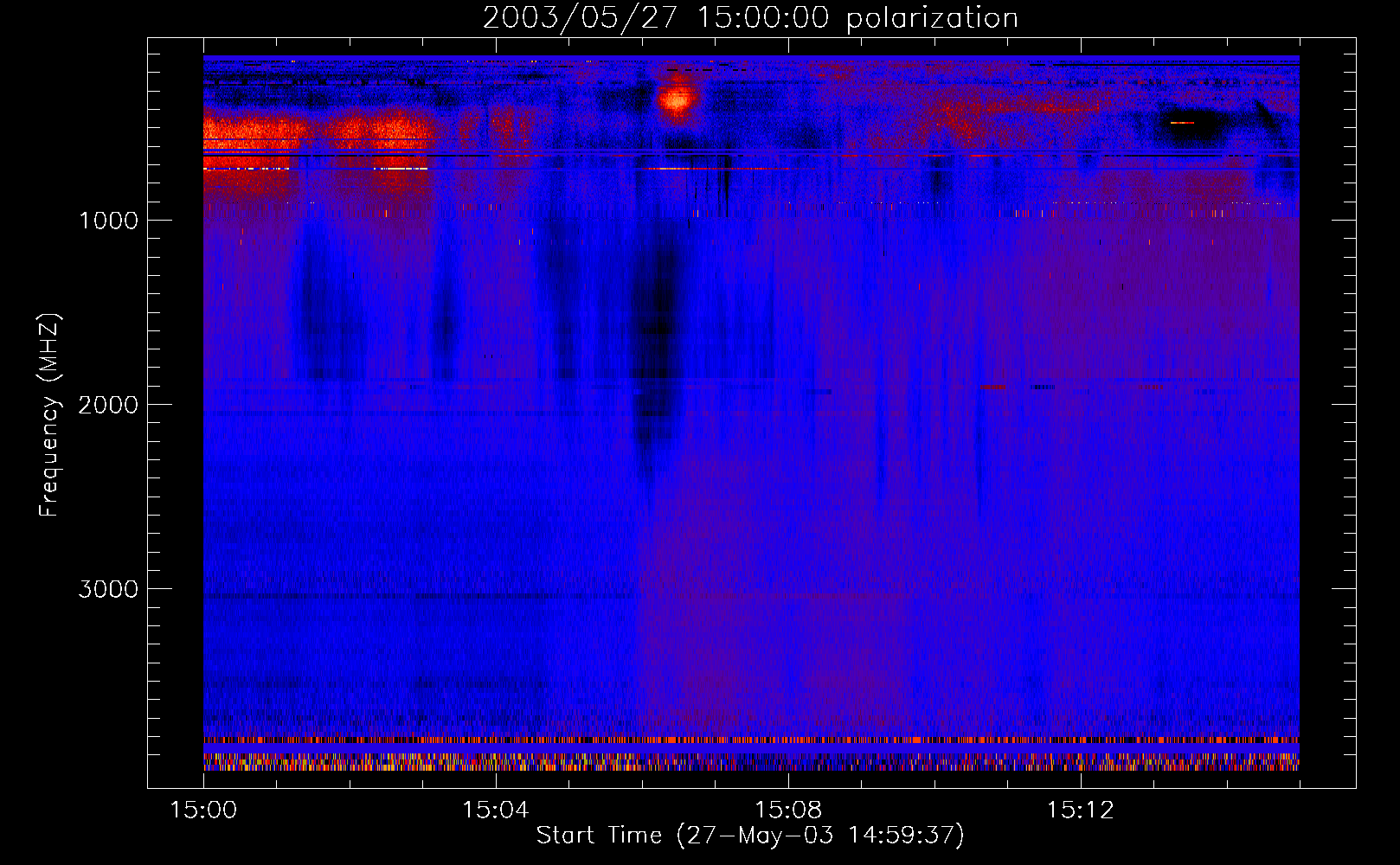Click the 'Frequency (MHZ)' axis label
The image size is (1400, 865).
click(x=49, y=415)
